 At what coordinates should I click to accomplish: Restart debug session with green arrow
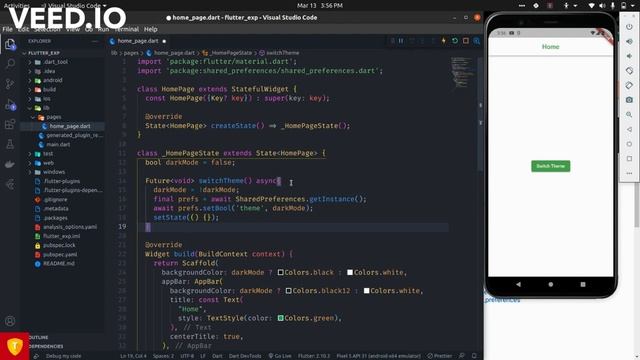pyautogui.click(x=455, y=41)
